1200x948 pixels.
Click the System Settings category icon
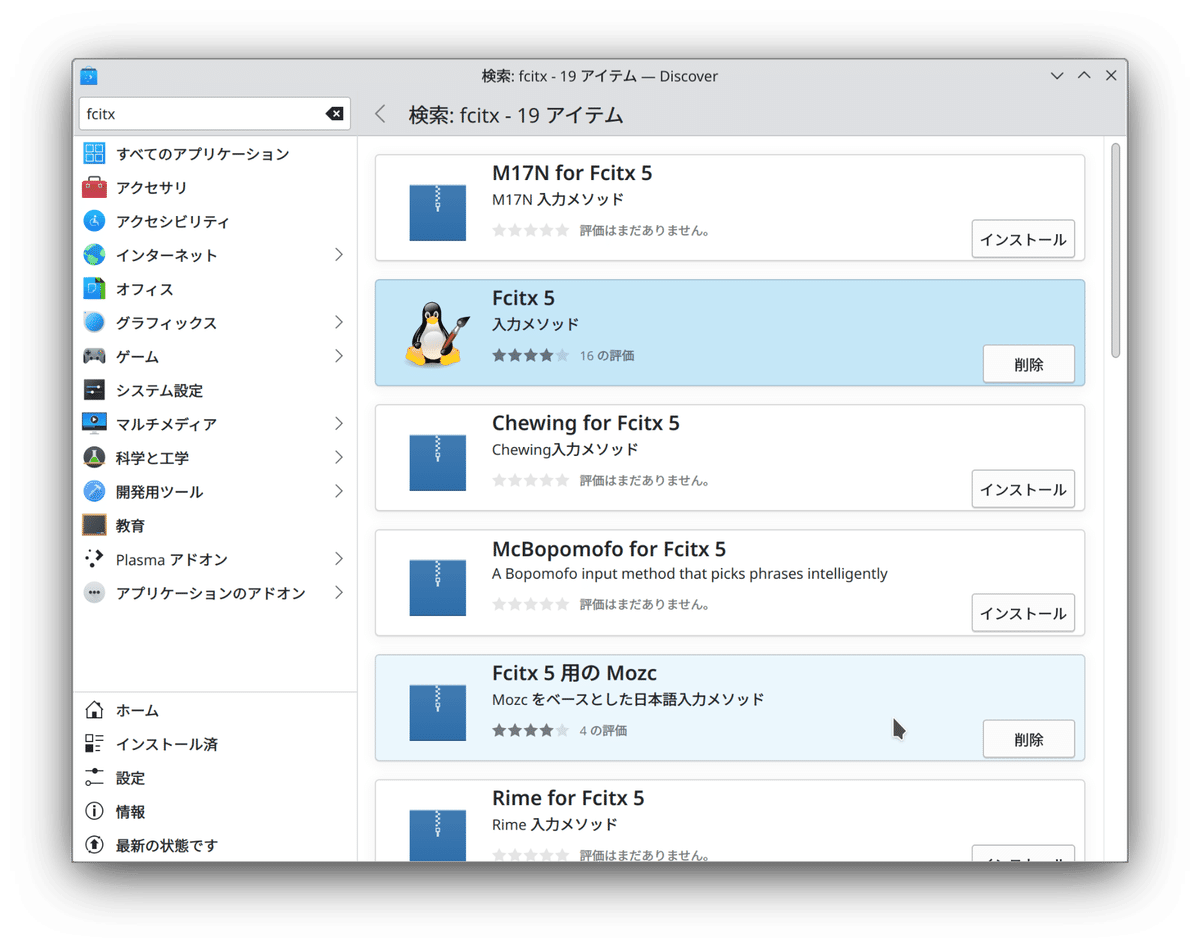(x=94, y=390)
